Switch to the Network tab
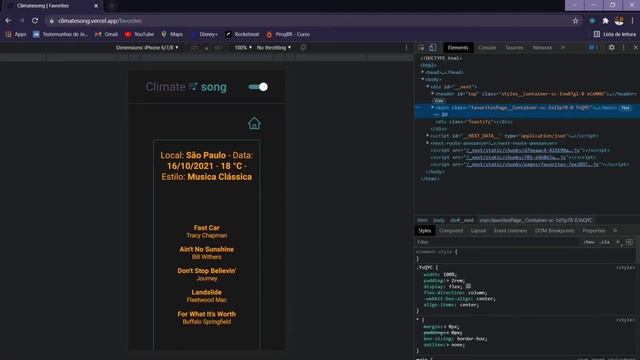Viewport: 640px width, 360px height. click(542, 48)
